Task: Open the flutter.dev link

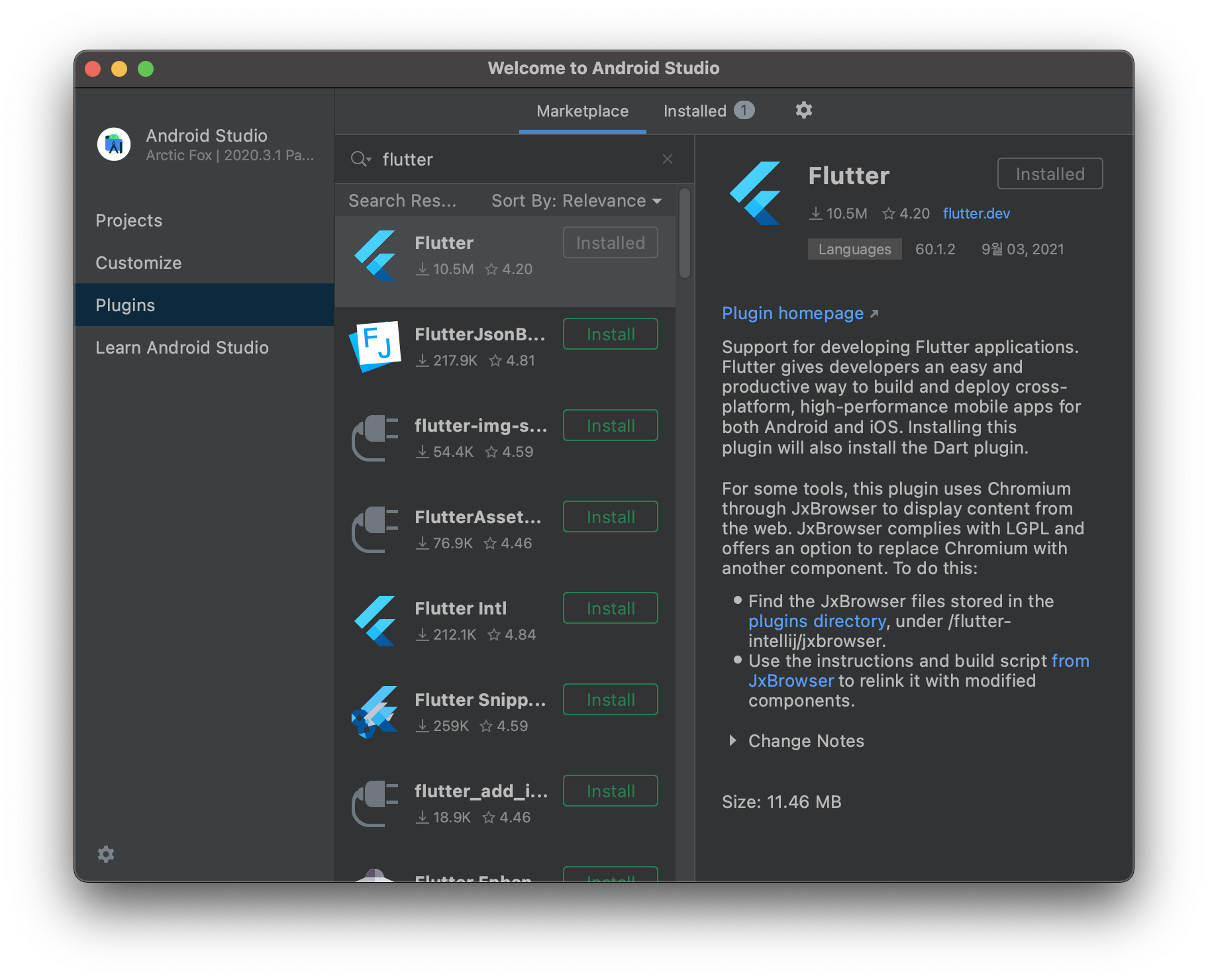Action: click(976, 213)
